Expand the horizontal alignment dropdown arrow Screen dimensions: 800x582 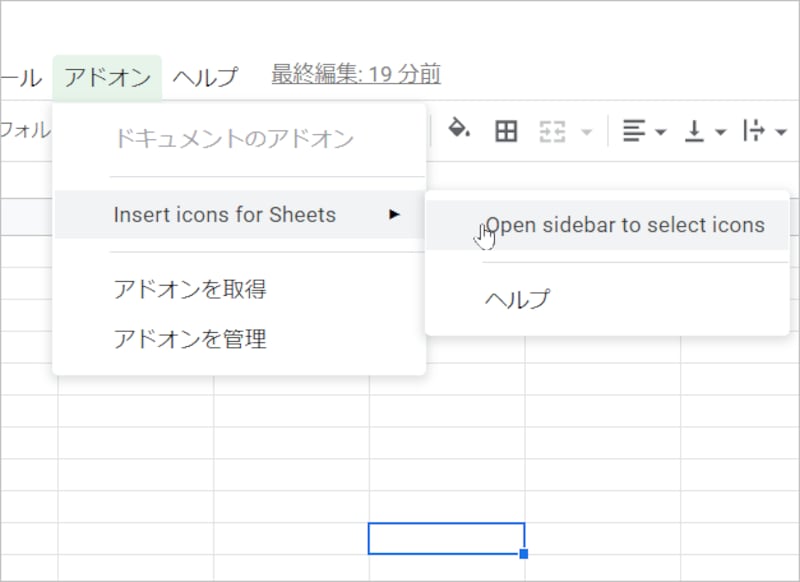click(x=660, y=132)
